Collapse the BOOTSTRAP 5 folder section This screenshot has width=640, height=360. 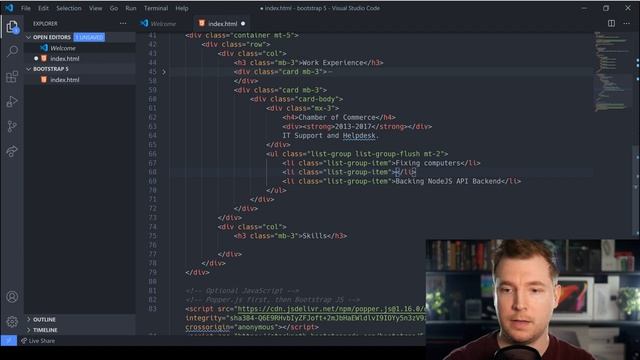(29, 69)
